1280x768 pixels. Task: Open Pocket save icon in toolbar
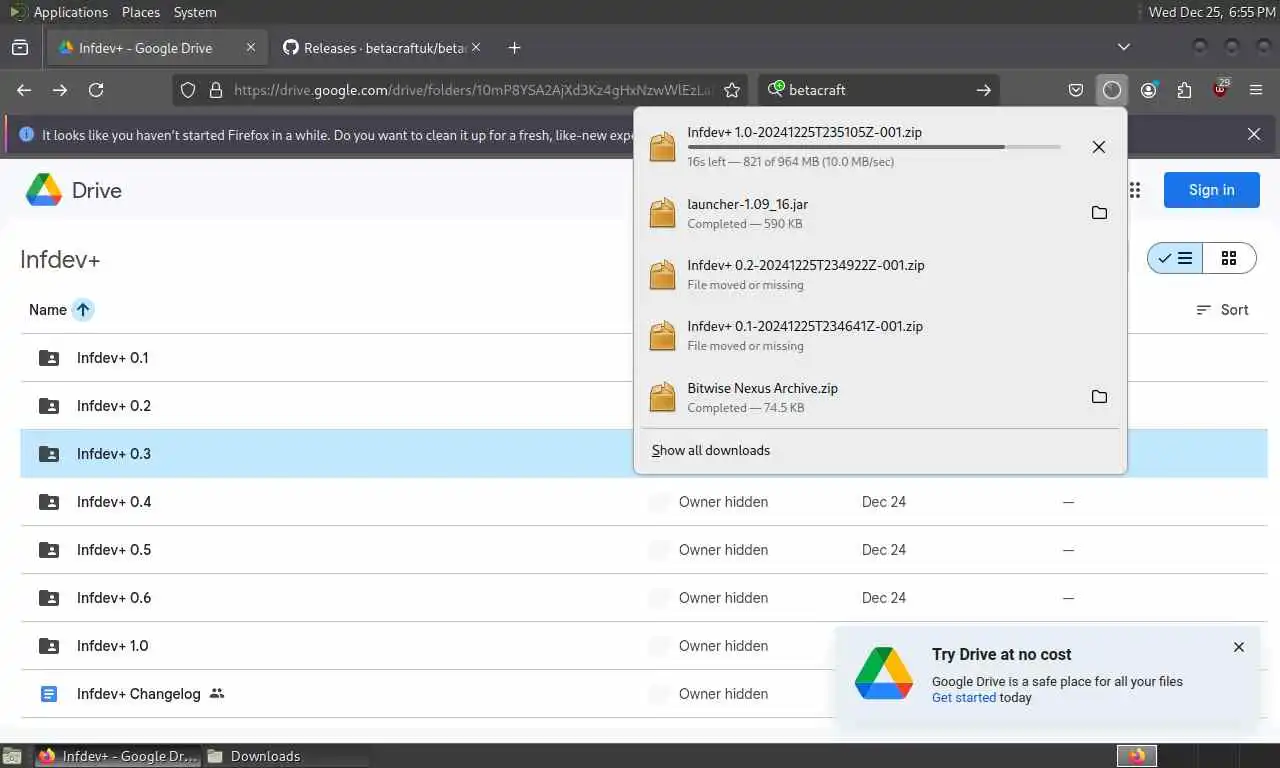(1076, 90)
